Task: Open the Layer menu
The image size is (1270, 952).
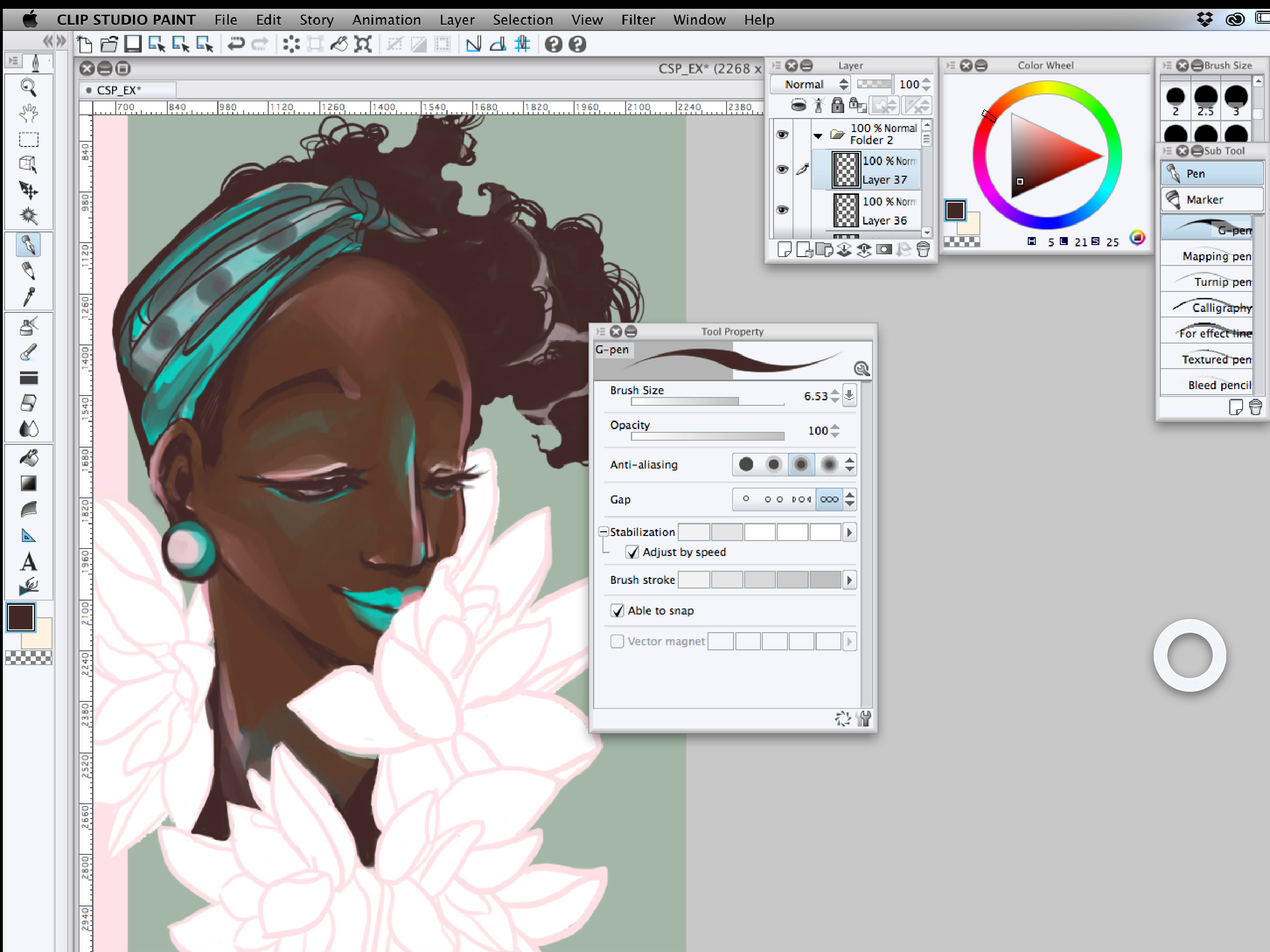Action: tap(456, 19)
